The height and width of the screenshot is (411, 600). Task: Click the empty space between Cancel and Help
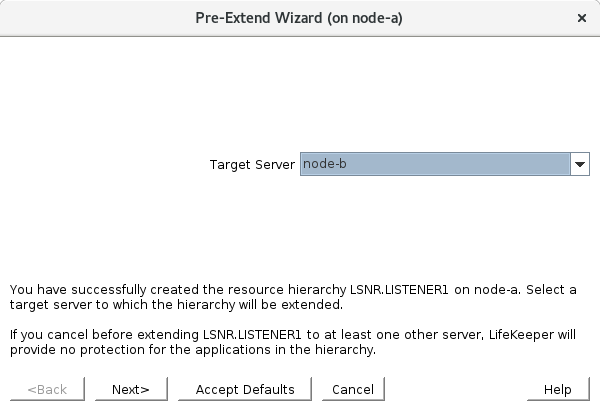(x=460, y=389)
